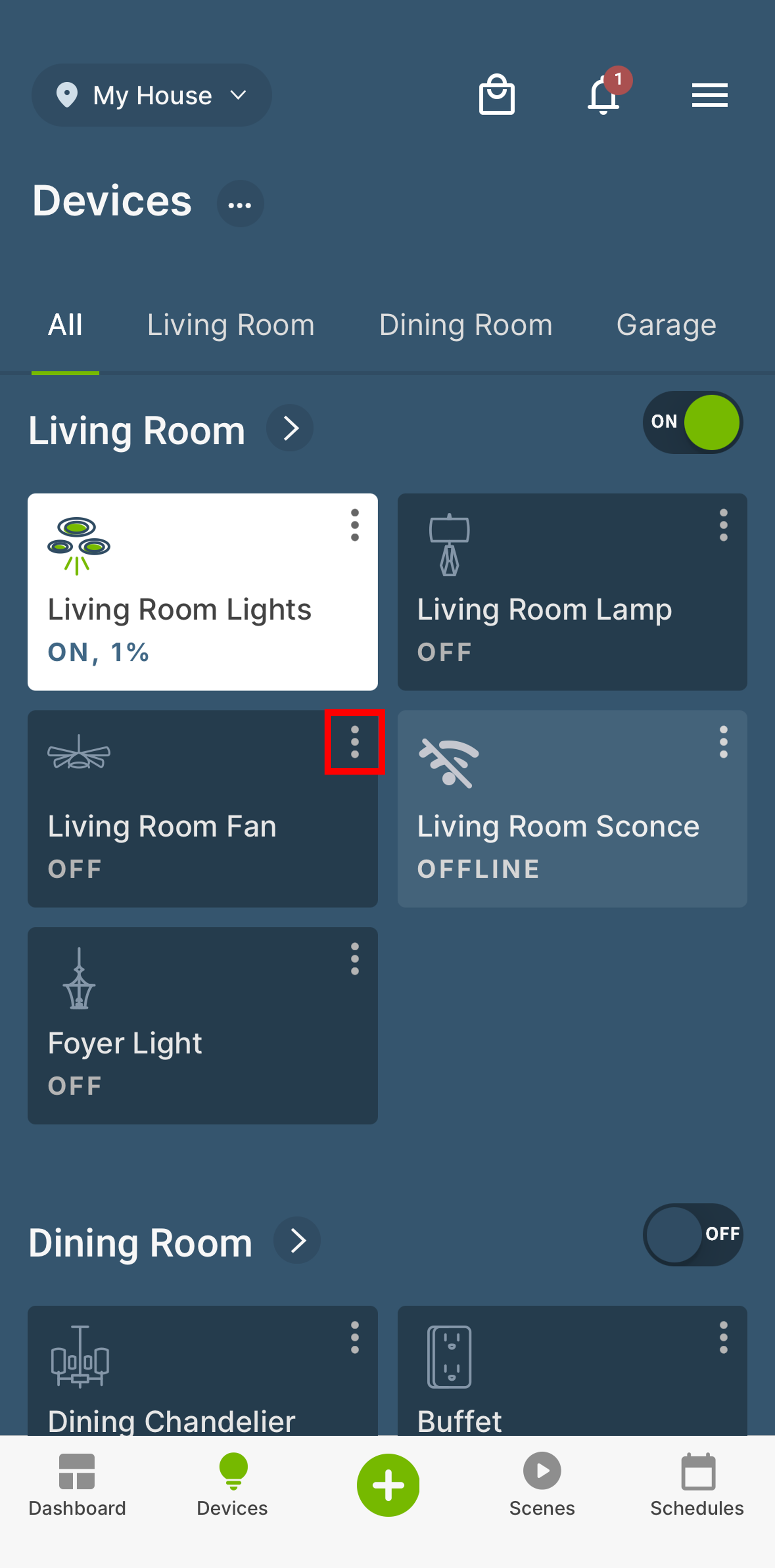775x1568 pixels.
Task: Go to Schedules in bottom navigation
Action: (697, 1484)
